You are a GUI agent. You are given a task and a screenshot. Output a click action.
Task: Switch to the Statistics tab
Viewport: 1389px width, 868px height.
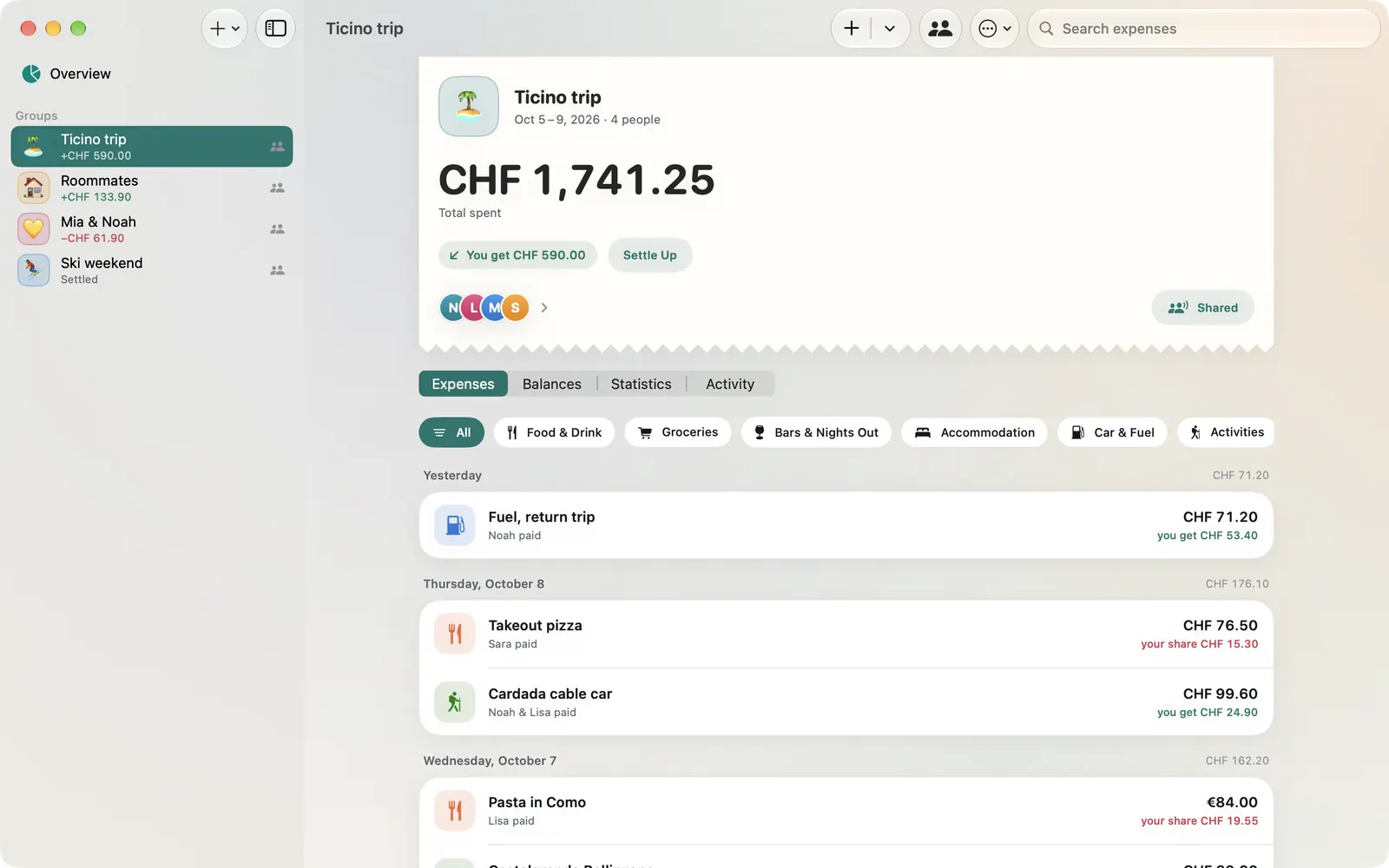tap(642, 384)
